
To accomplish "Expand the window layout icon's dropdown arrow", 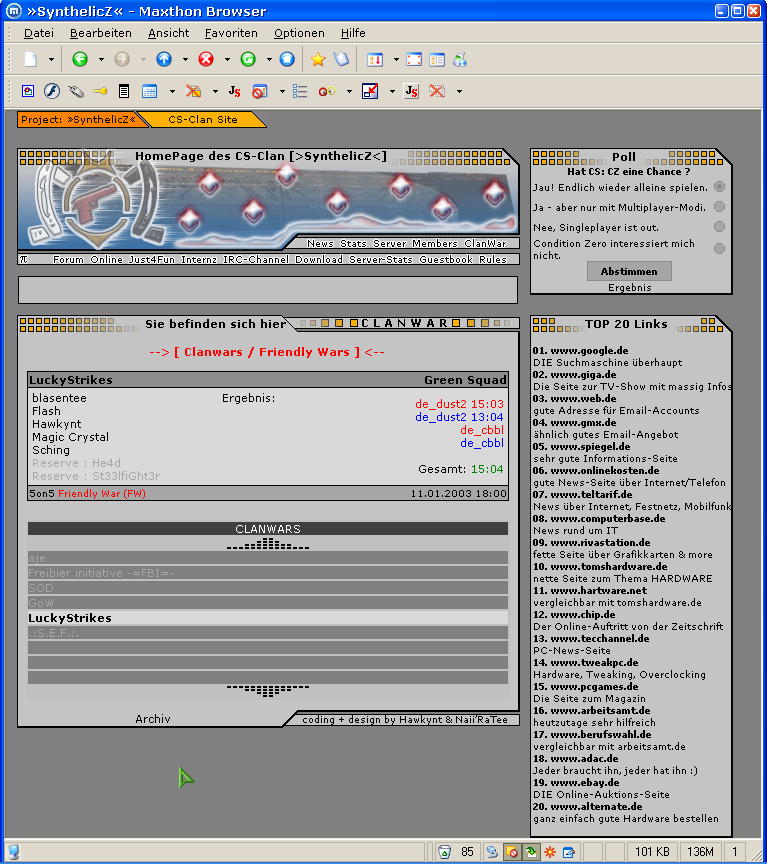I will pyautogui.click(x=396, y=60).
